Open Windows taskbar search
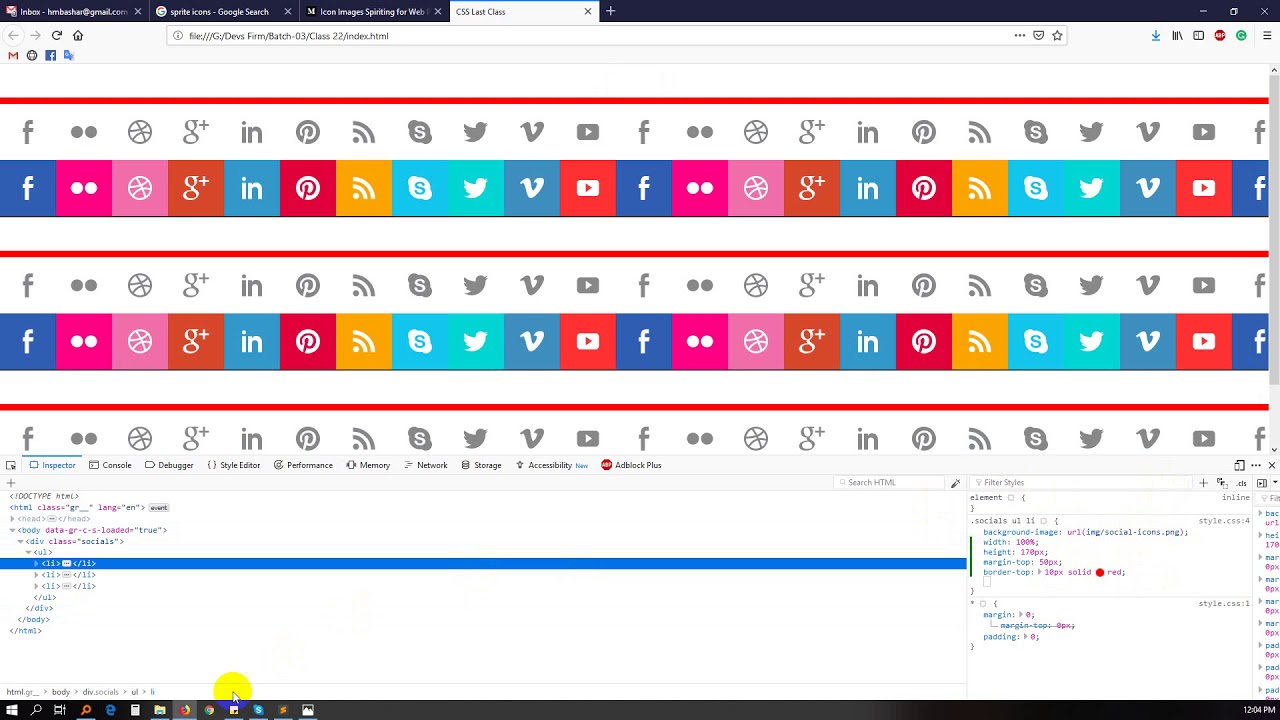 click(x=36, y=710)
